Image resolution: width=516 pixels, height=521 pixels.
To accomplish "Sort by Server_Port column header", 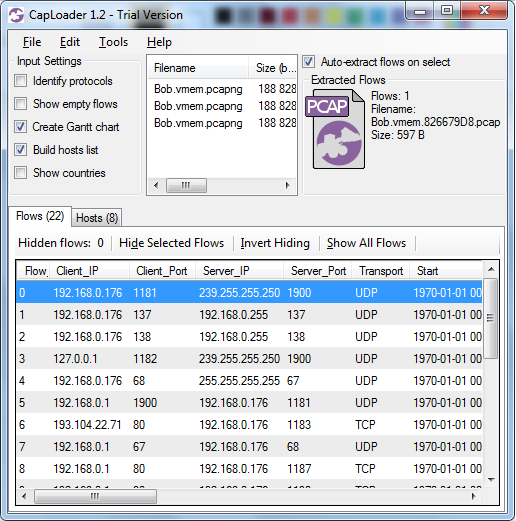I will tap(318, 271).
